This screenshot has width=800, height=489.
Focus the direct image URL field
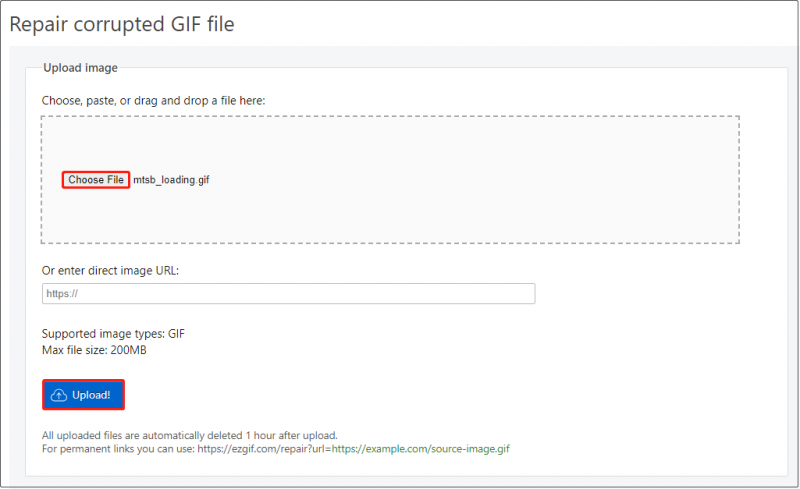pos(288,294)
